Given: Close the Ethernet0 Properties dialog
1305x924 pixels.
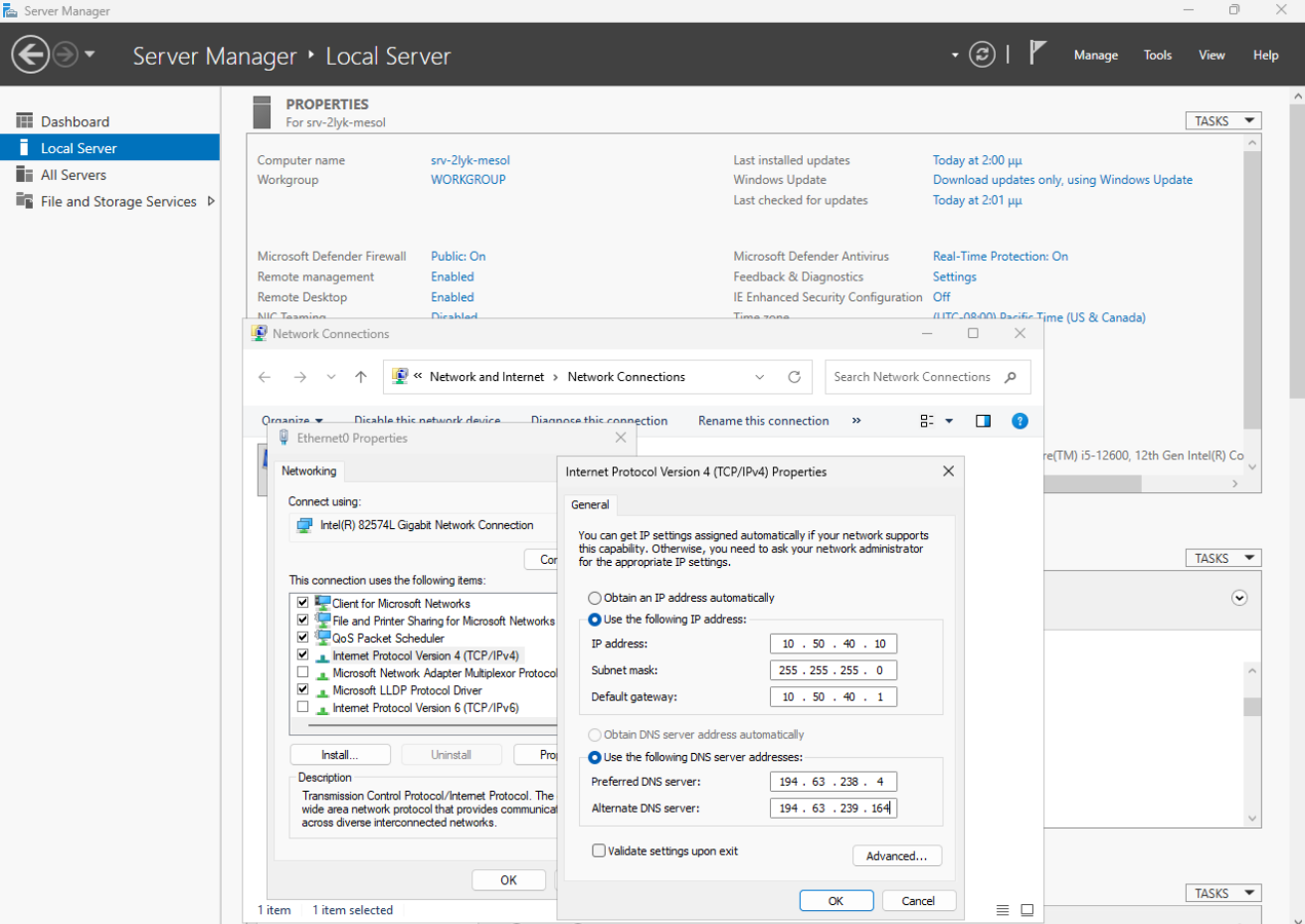Looking at the screenshot, I should pyautogui.click(x=621, y=438).
